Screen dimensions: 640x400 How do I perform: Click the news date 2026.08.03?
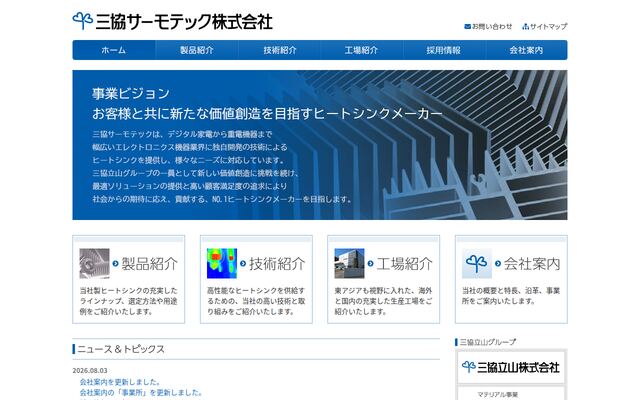(x=90, y=371)
